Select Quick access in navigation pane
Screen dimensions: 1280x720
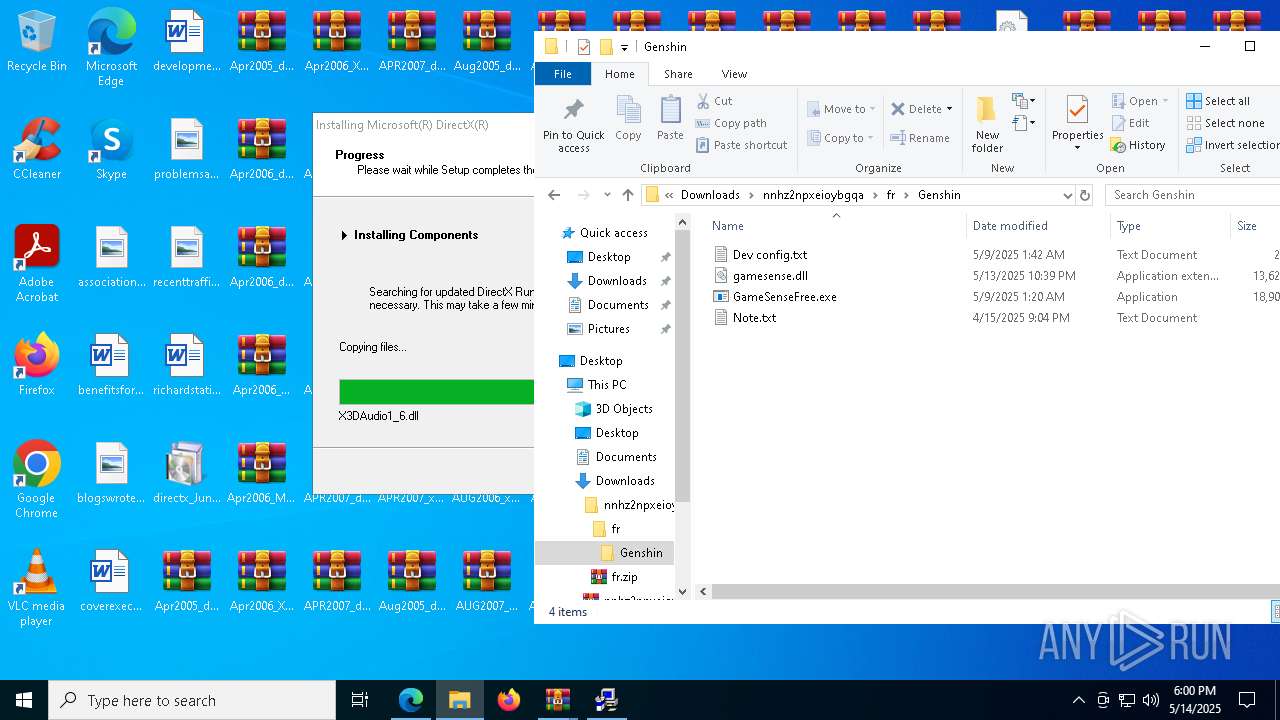613,233
